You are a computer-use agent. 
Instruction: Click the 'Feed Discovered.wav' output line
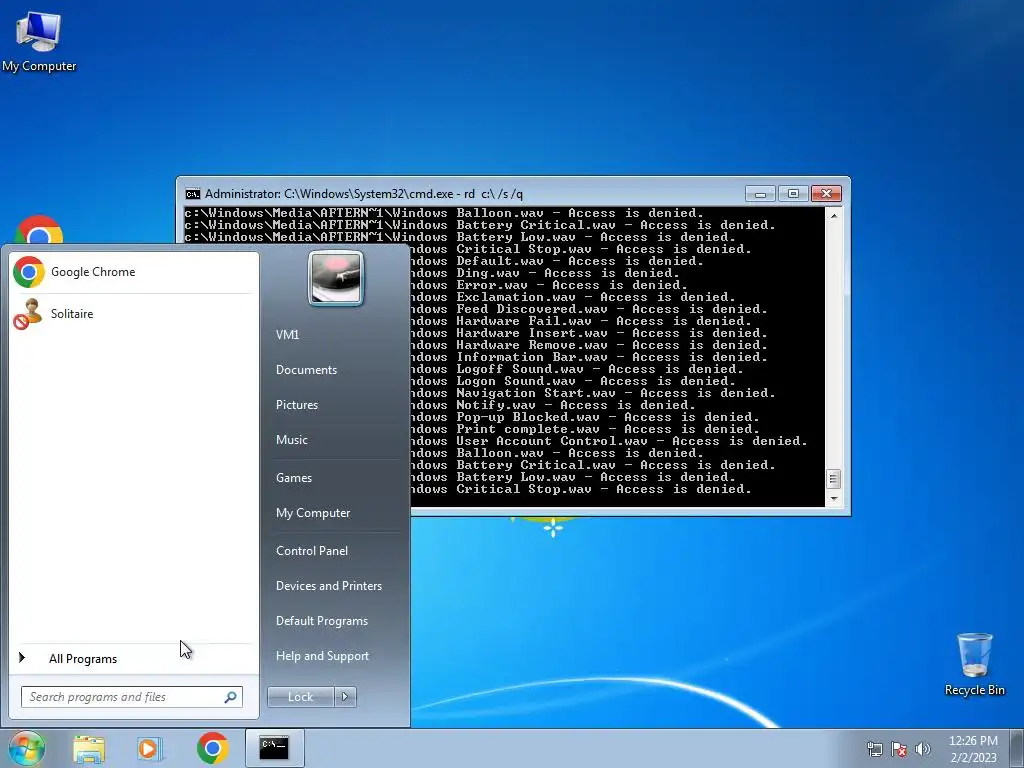point(589,309)
